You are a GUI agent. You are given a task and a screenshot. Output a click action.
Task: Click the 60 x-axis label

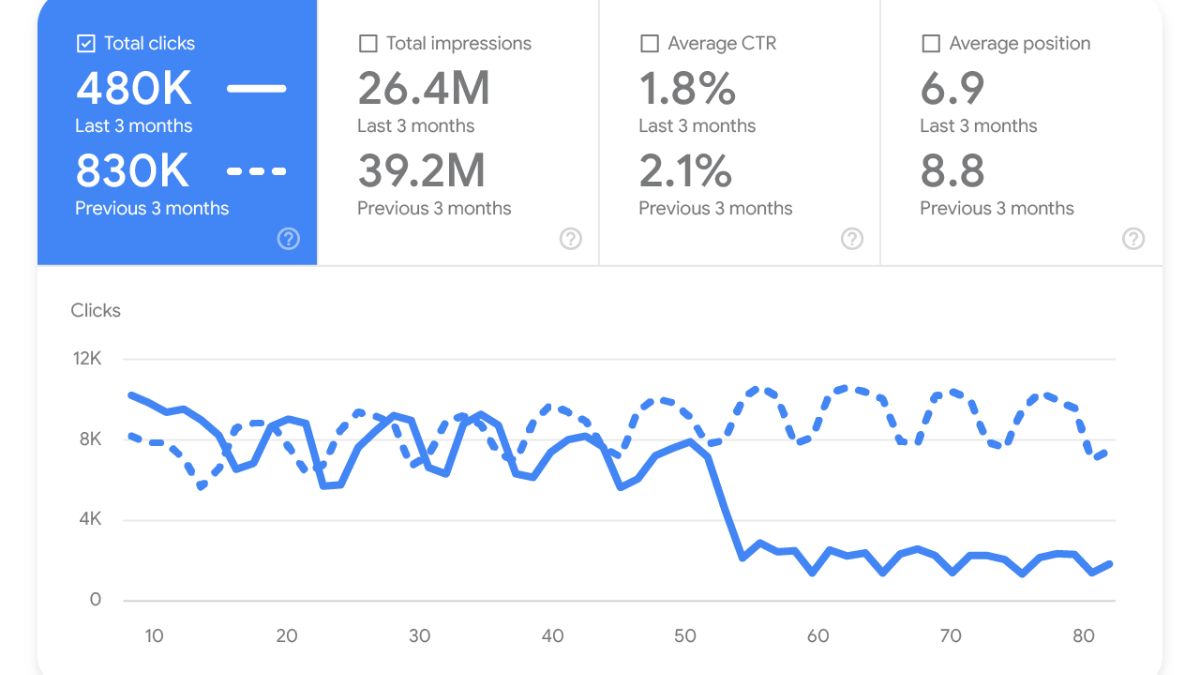(818, 636)
